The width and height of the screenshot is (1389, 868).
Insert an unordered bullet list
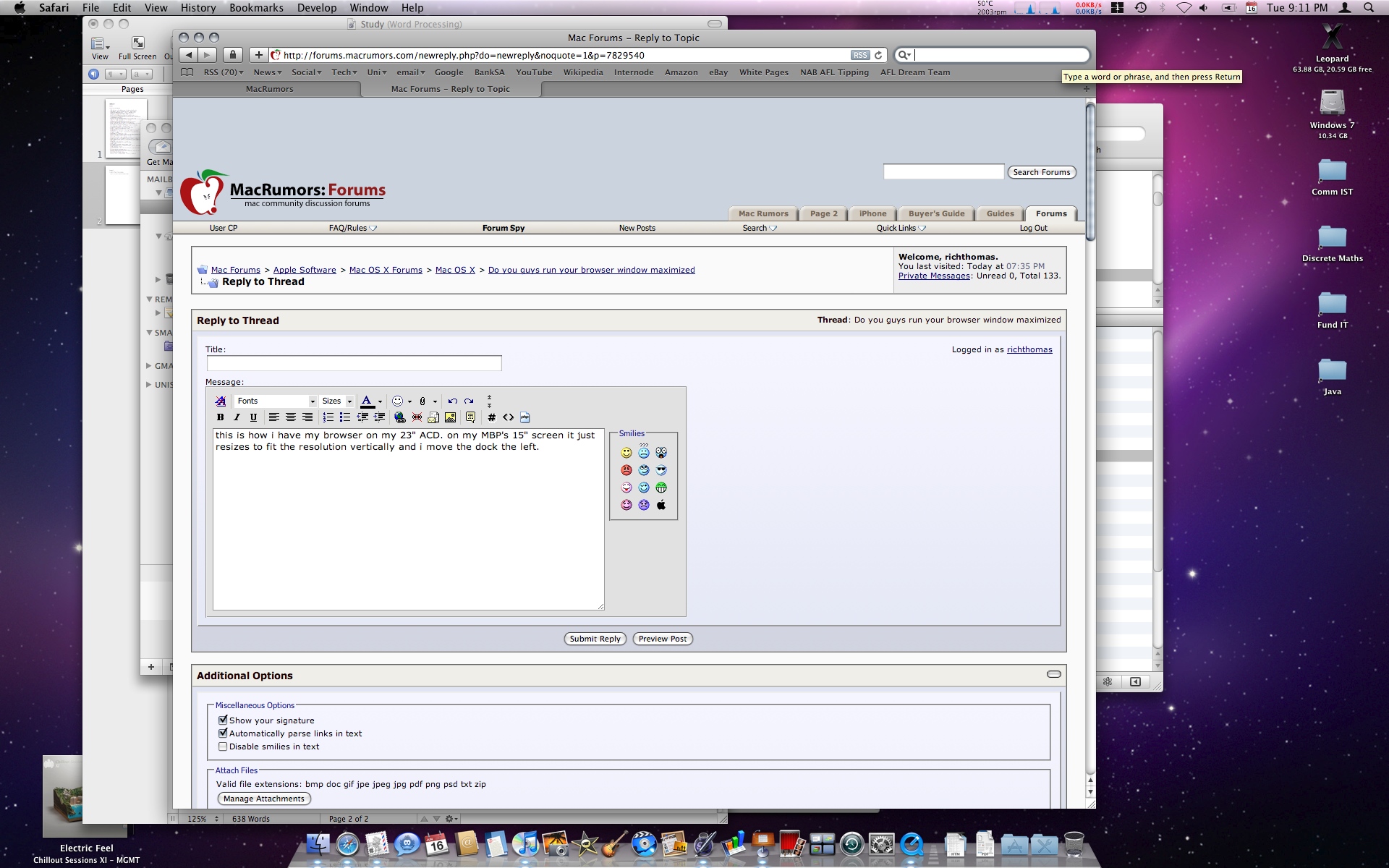344,417
